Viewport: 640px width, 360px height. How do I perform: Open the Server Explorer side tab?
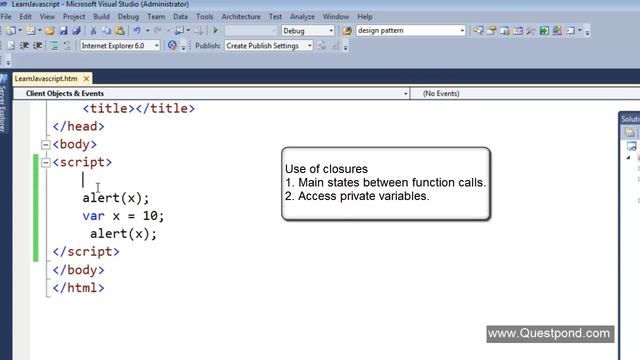point(3,104)
